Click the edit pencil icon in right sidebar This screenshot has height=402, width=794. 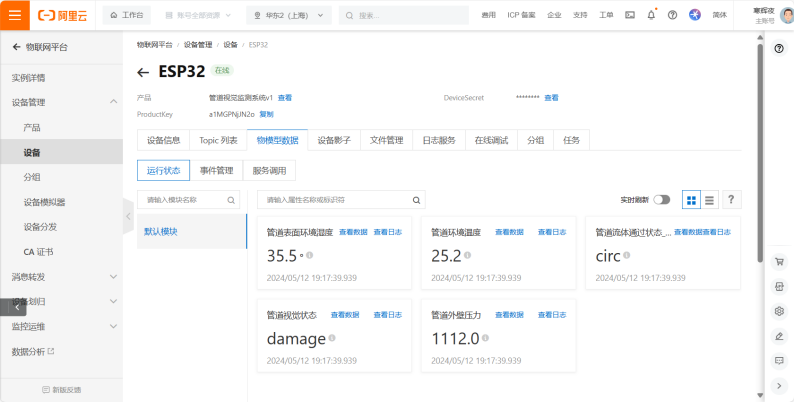(x=779, y=336)
